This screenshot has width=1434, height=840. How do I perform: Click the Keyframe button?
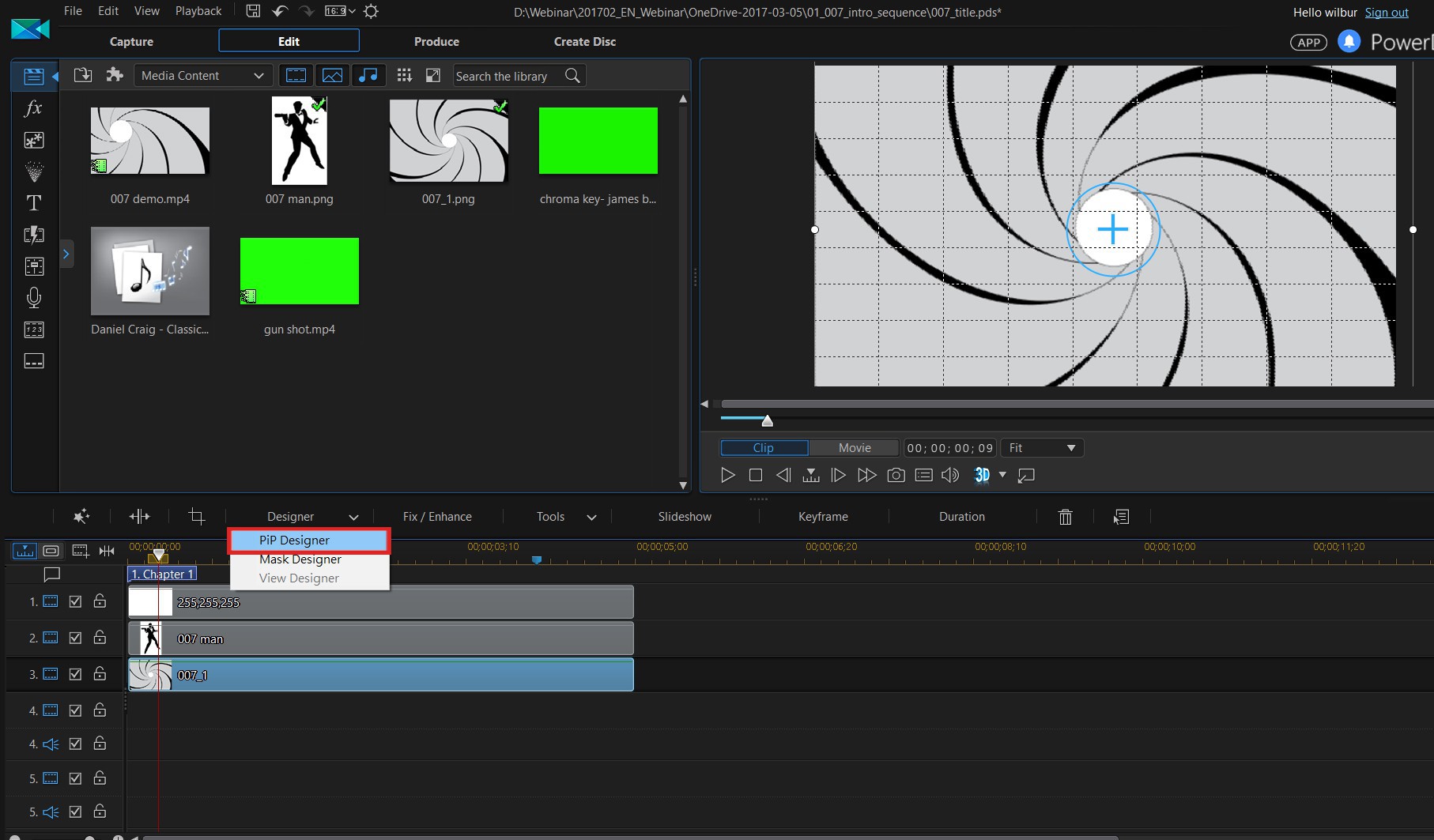pyautogui.click(x=823, y=517)
